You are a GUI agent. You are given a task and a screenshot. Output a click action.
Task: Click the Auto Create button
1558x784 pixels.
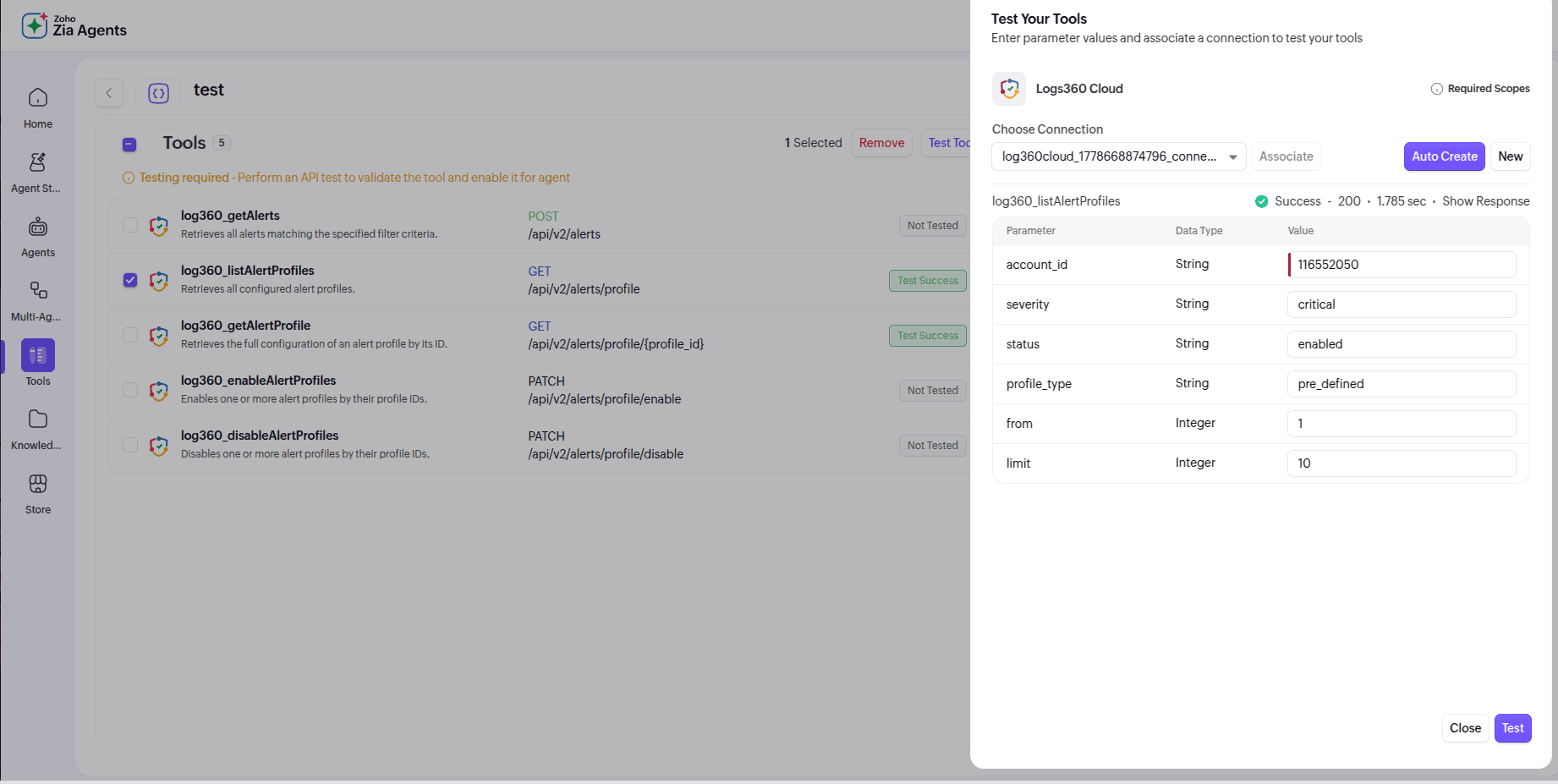(1444, 156)
